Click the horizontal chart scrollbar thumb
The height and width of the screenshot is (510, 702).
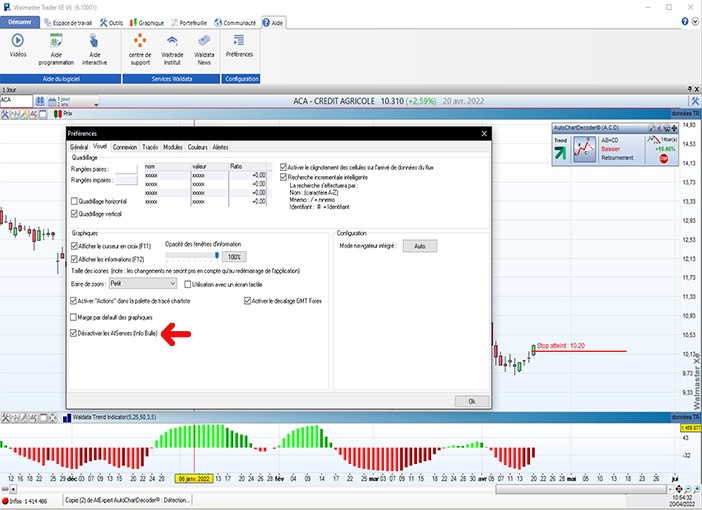point(582,489)
